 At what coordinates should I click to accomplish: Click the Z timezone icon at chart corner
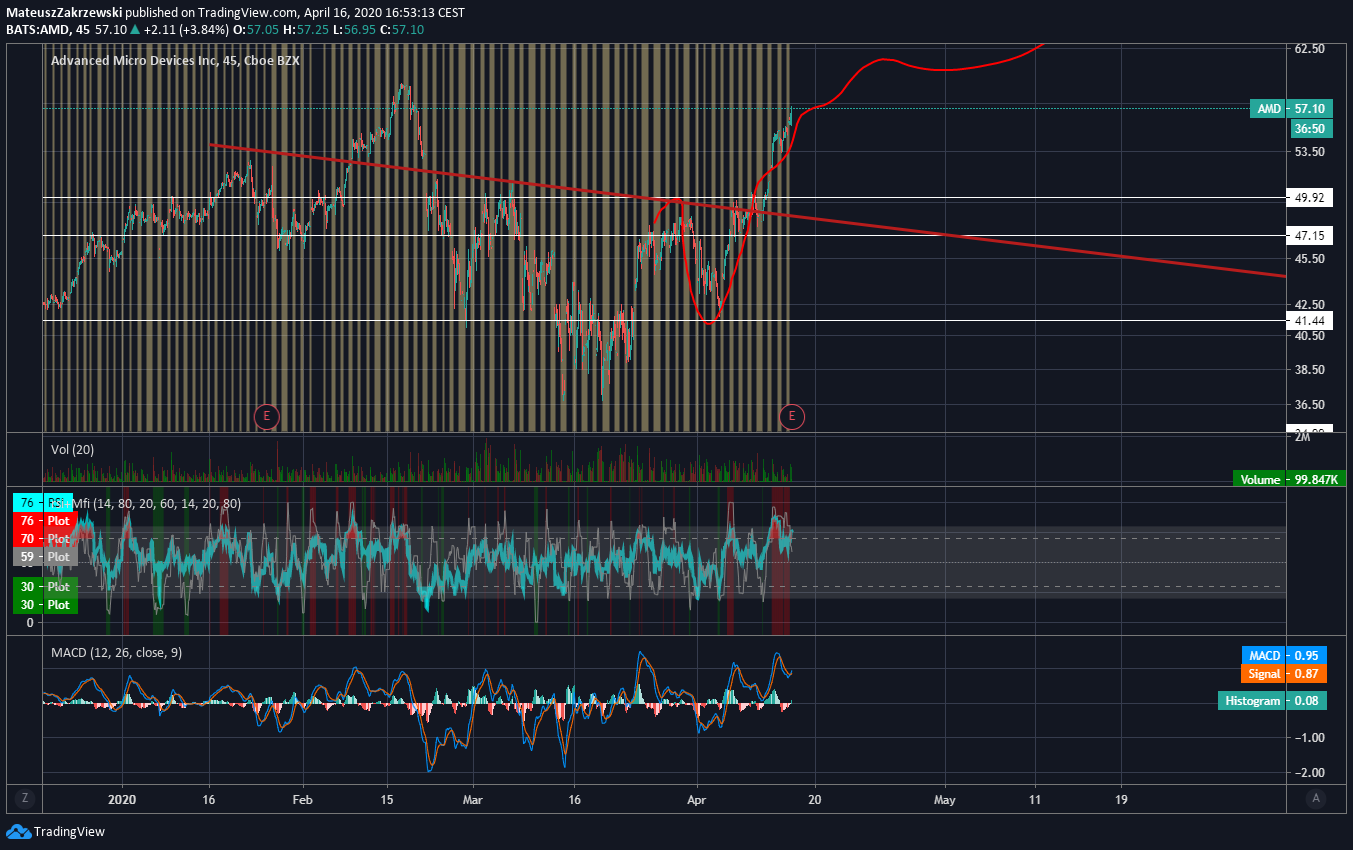[x=24, y=798]
